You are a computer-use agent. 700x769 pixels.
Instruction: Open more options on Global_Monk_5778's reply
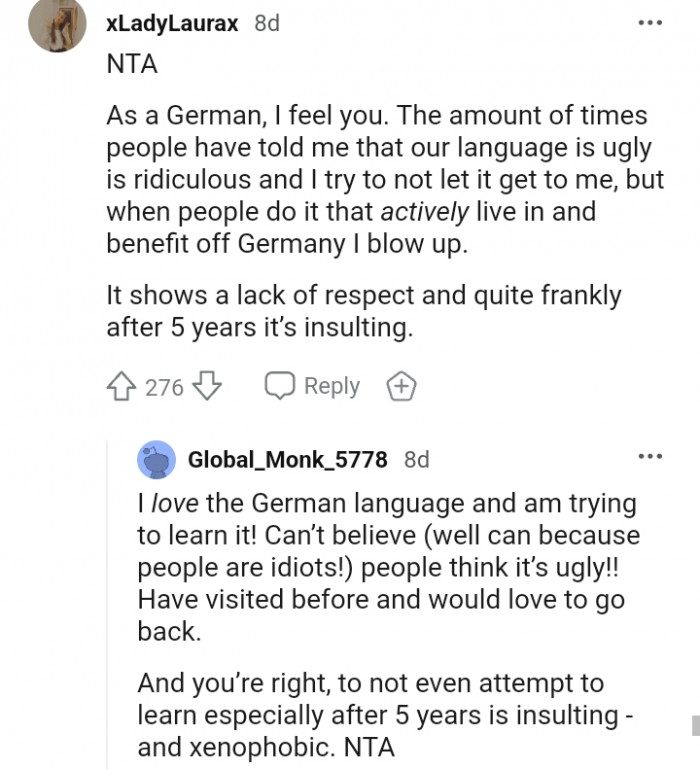point(651,457)
